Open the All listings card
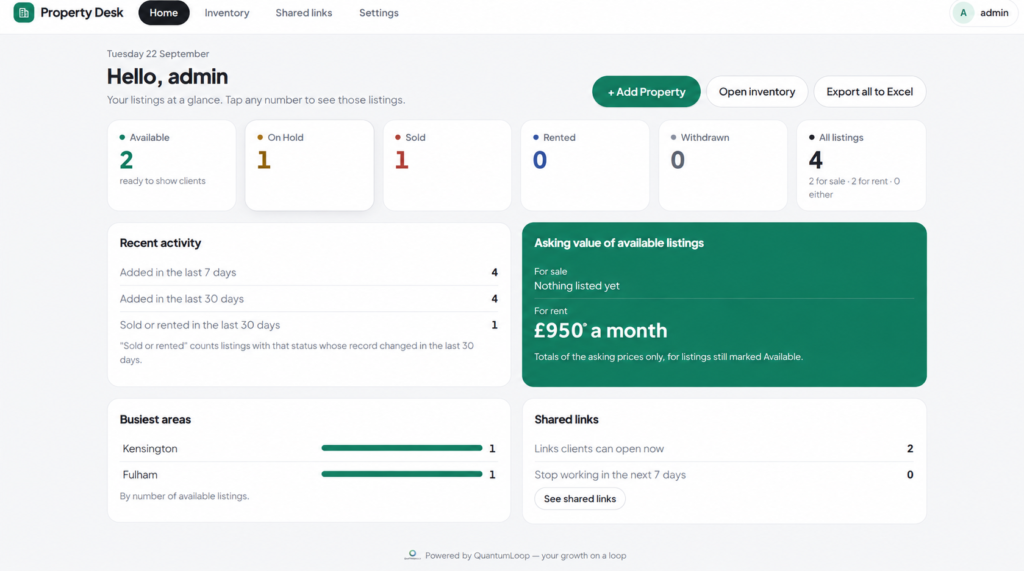 click(x=861, y=165)
